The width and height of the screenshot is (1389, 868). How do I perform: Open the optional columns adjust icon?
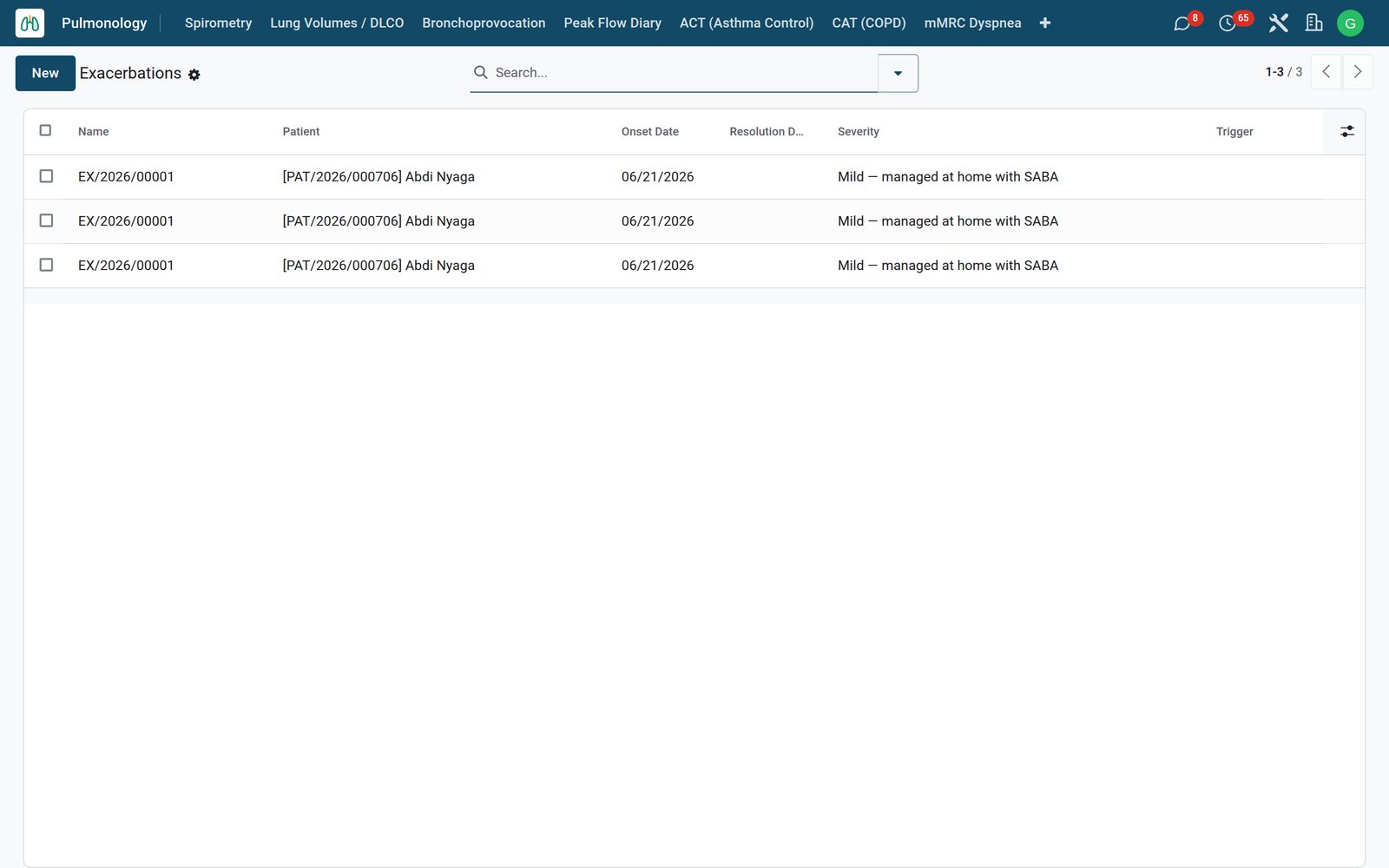[x=1346, y=131]
